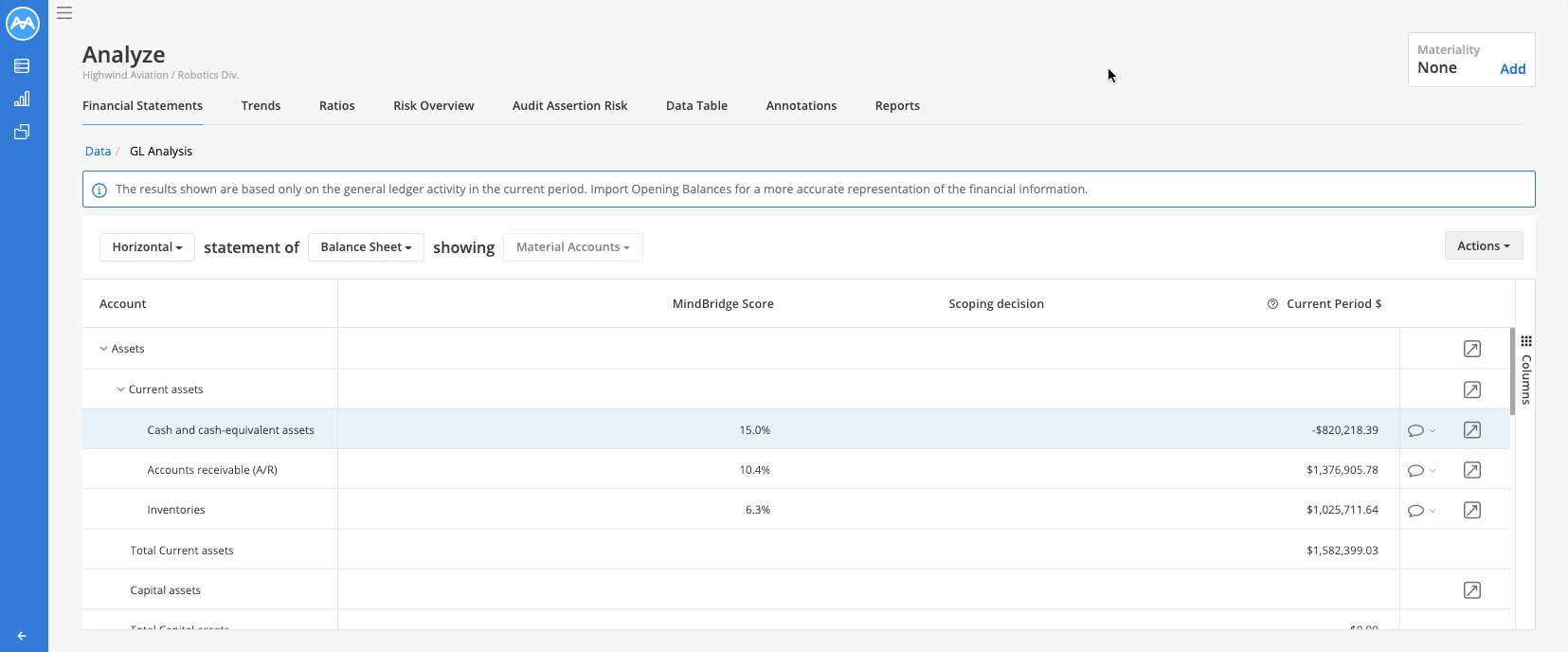Screen dimensions: 1568x652
Task: Open the bar chart sidebar icon
Action: (22, 99)
